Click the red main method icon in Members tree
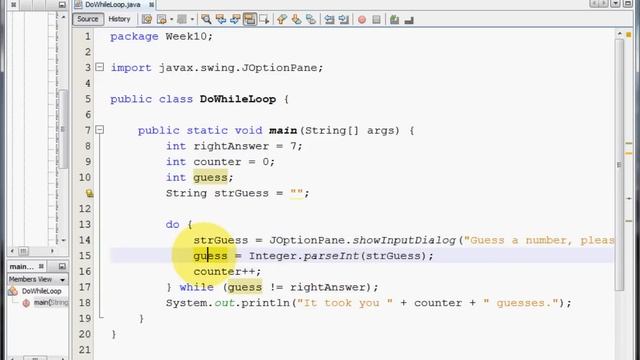This screenshot has width=640, height=360. [x=26, y=303]
